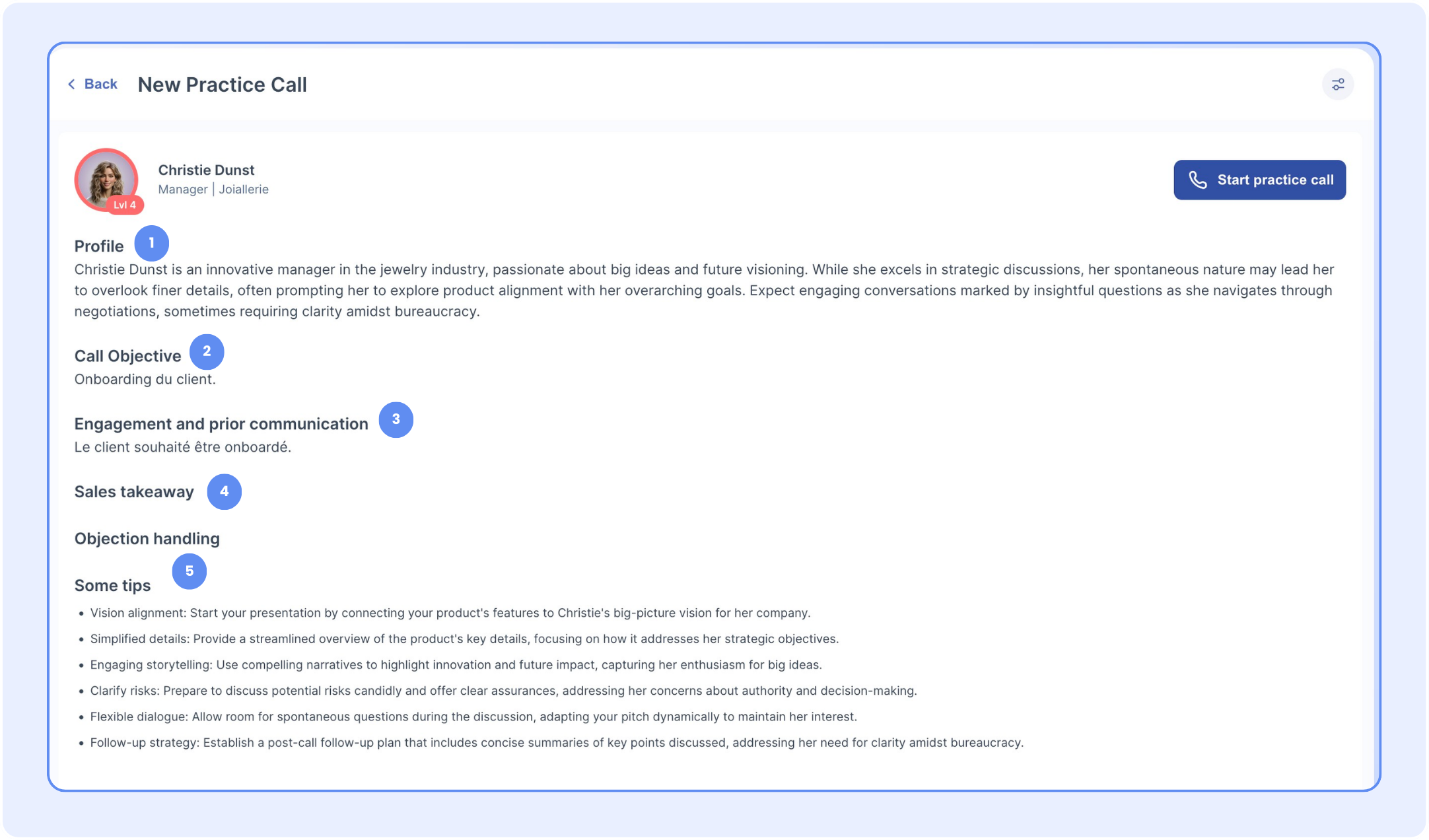Click the Lvl 4 badge

point(125,205)
